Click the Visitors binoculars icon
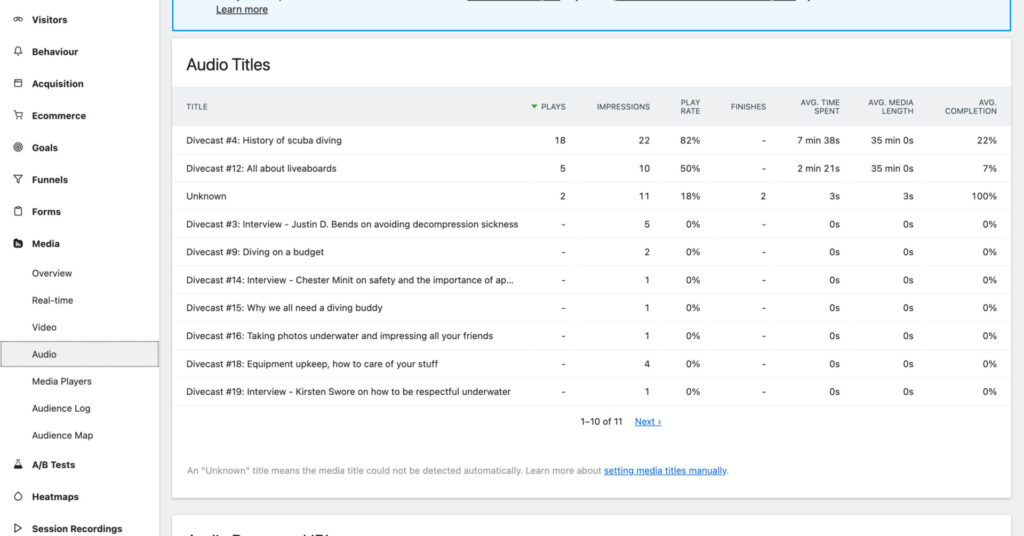Viewport: 1024px width, 536px height. (17, 20)
